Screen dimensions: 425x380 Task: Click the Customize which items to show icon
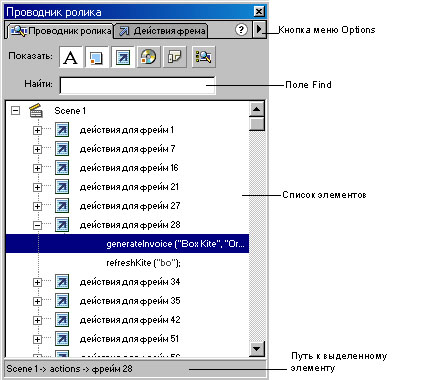204,57
